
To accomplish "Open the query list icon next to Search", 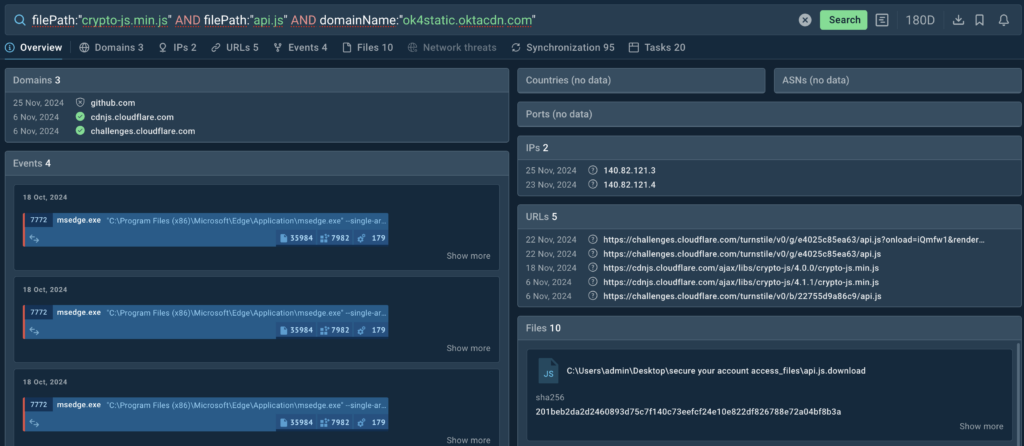I will point(882,20).
